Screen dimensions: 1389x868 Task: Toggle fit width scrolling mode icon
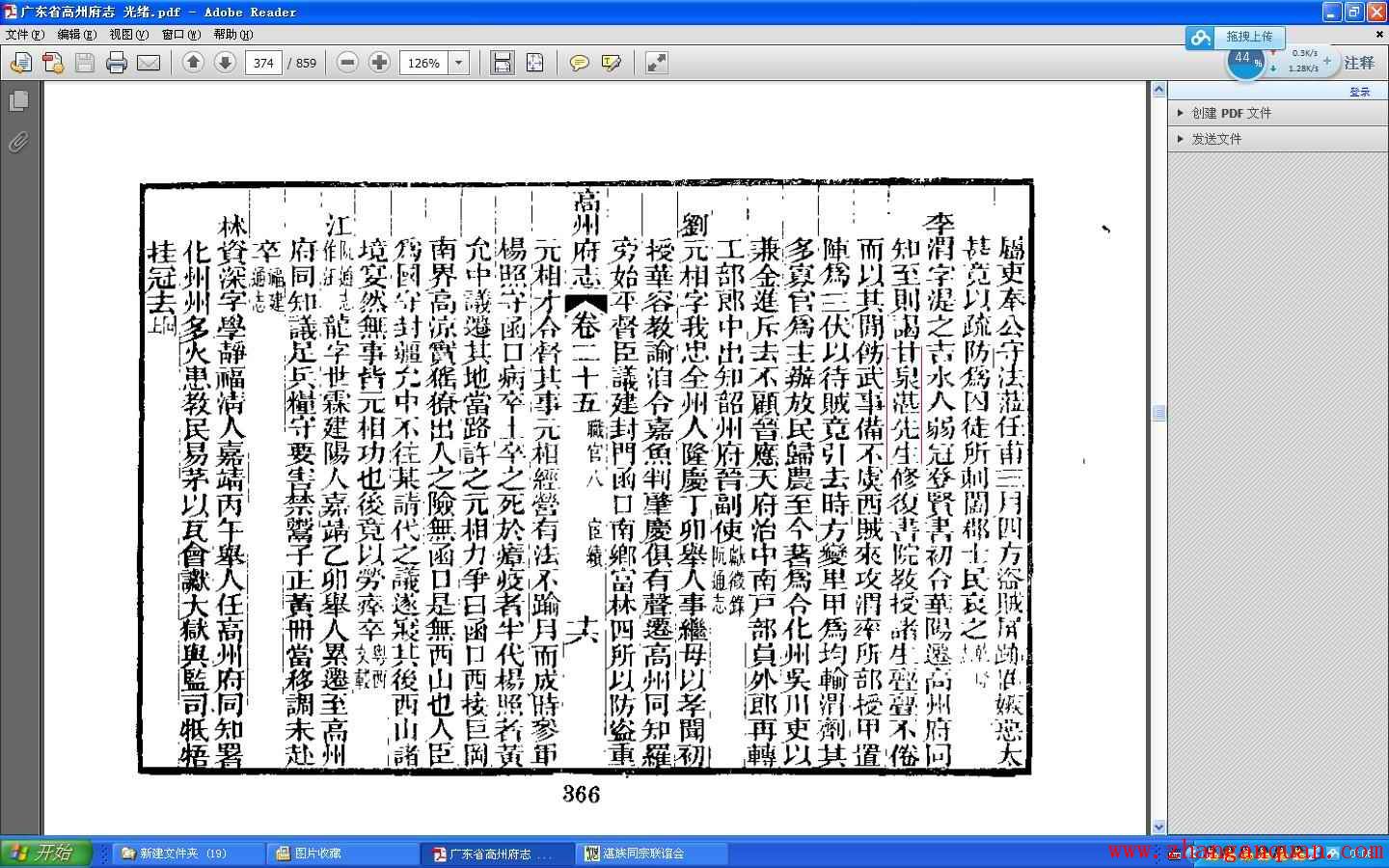pos(502,63)
